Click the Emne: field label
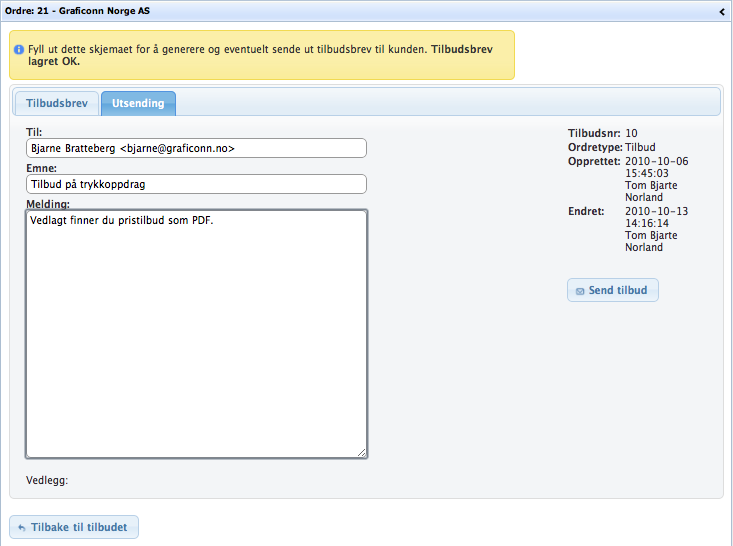733x546 pixels. click(41, 168)
